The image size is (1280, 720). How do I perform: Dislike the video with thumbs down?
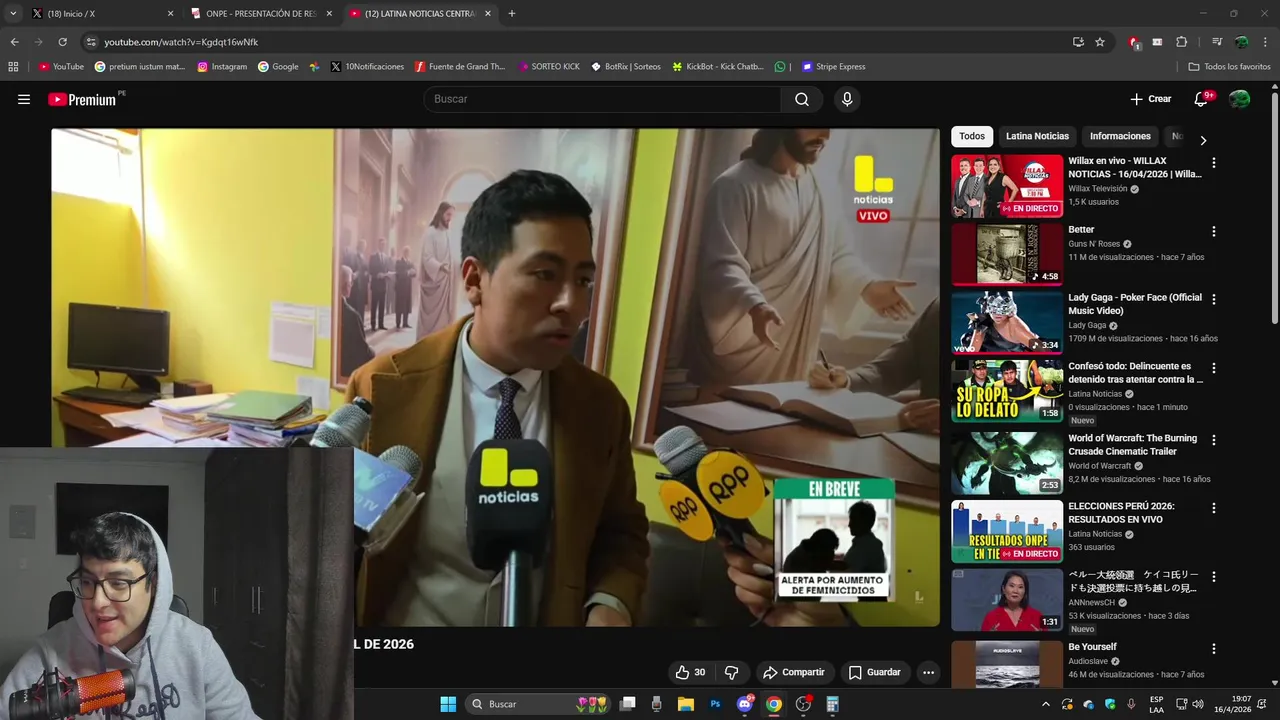(x=732, y=673)
